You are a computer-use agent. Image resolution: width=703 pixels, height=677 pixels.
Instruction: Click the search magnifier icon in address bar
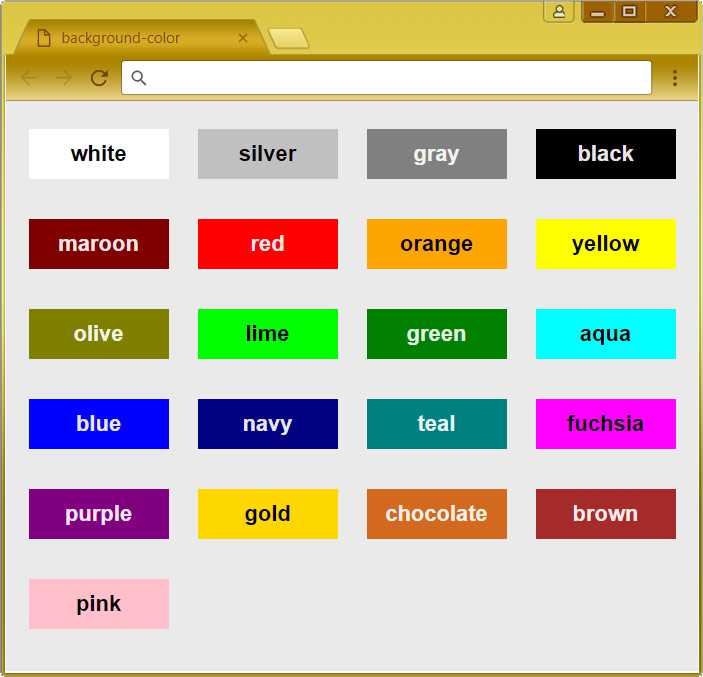point(139,78)
